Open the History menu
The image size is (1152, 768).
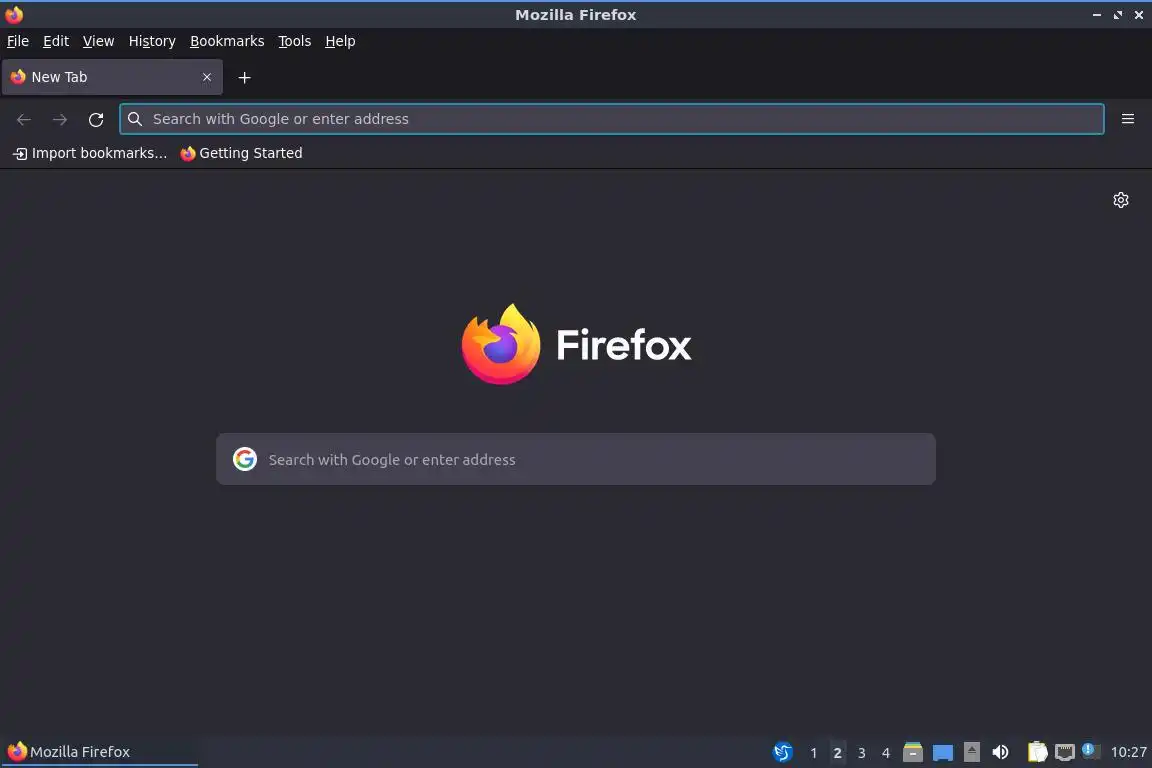(152, 41)
